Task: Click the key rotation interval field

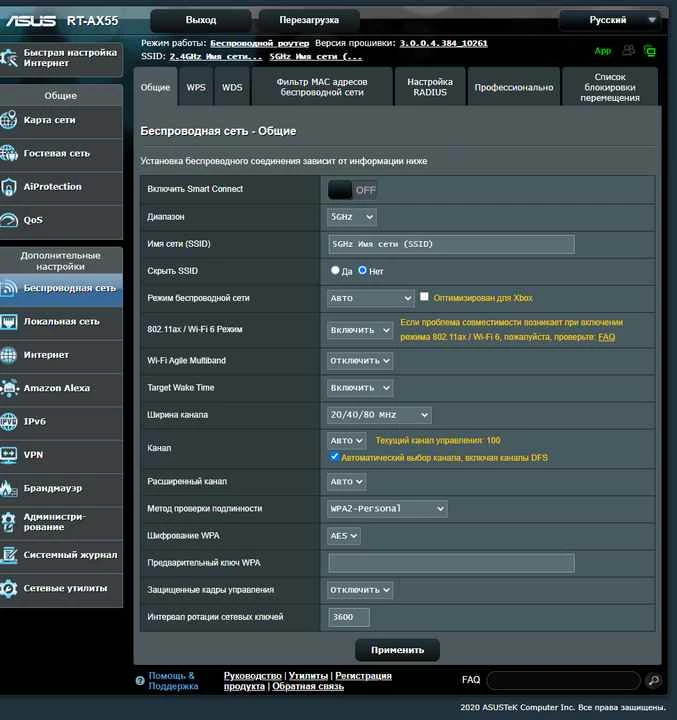Action: (349, 617)
